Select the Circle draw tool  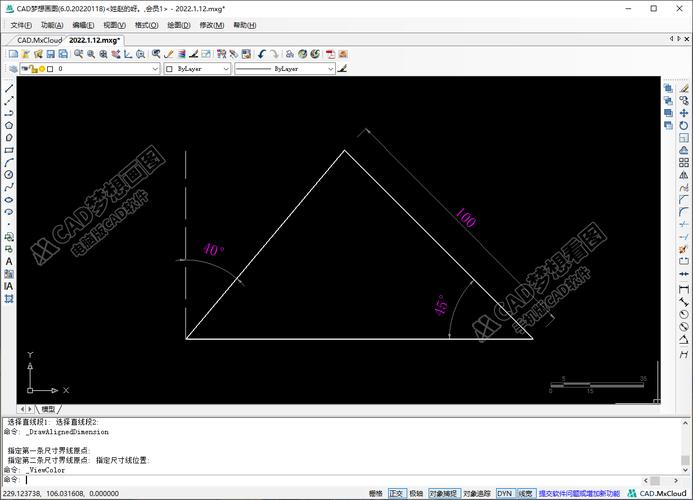pos(9,174)
